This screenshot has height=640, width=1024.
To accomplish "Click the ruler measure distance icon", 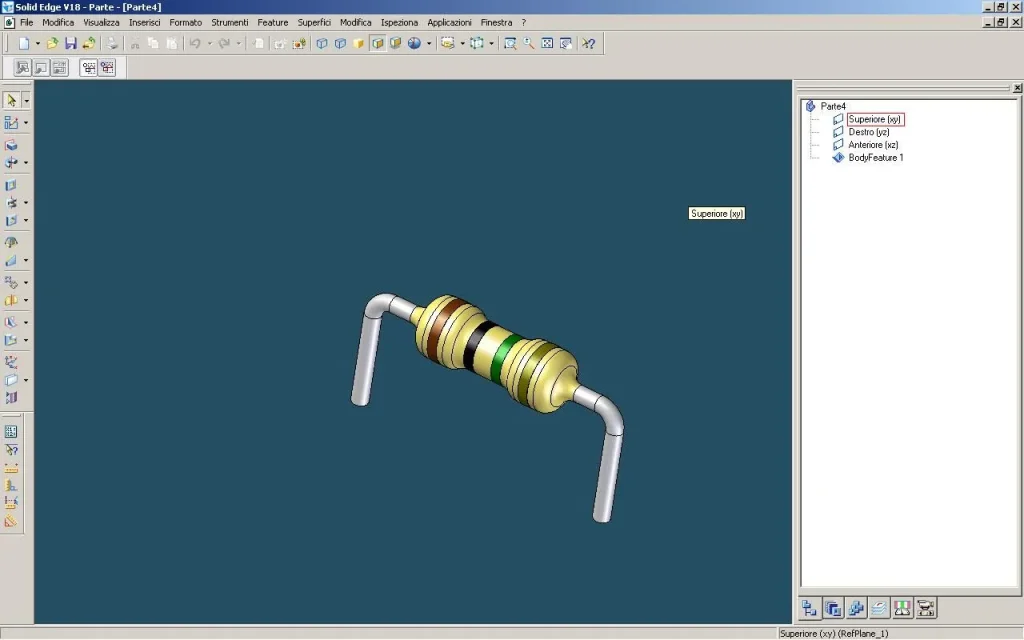I will (x=11, y=468).
